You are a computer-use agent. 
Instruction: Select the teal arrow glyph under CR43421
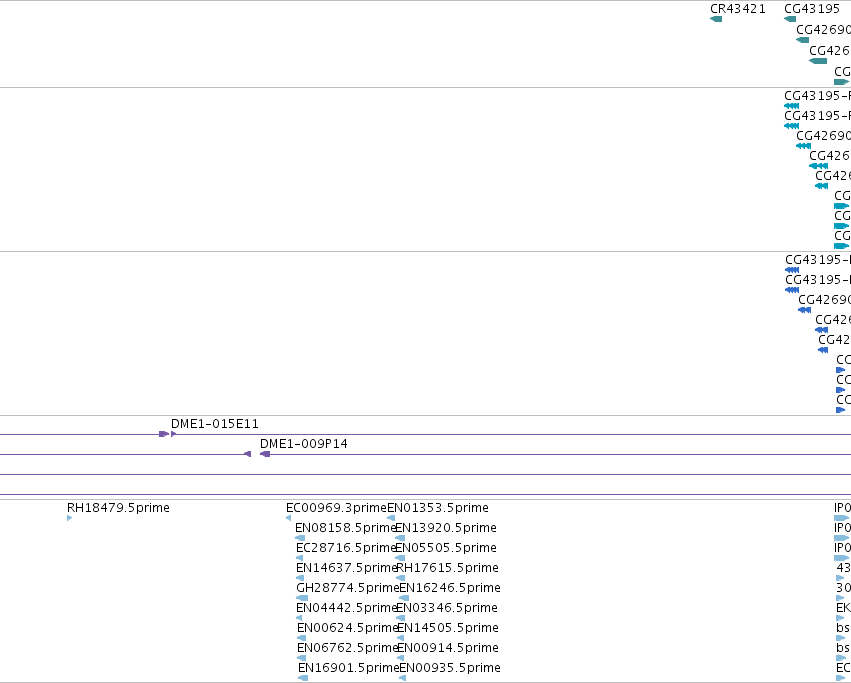[x=716, y=19]
